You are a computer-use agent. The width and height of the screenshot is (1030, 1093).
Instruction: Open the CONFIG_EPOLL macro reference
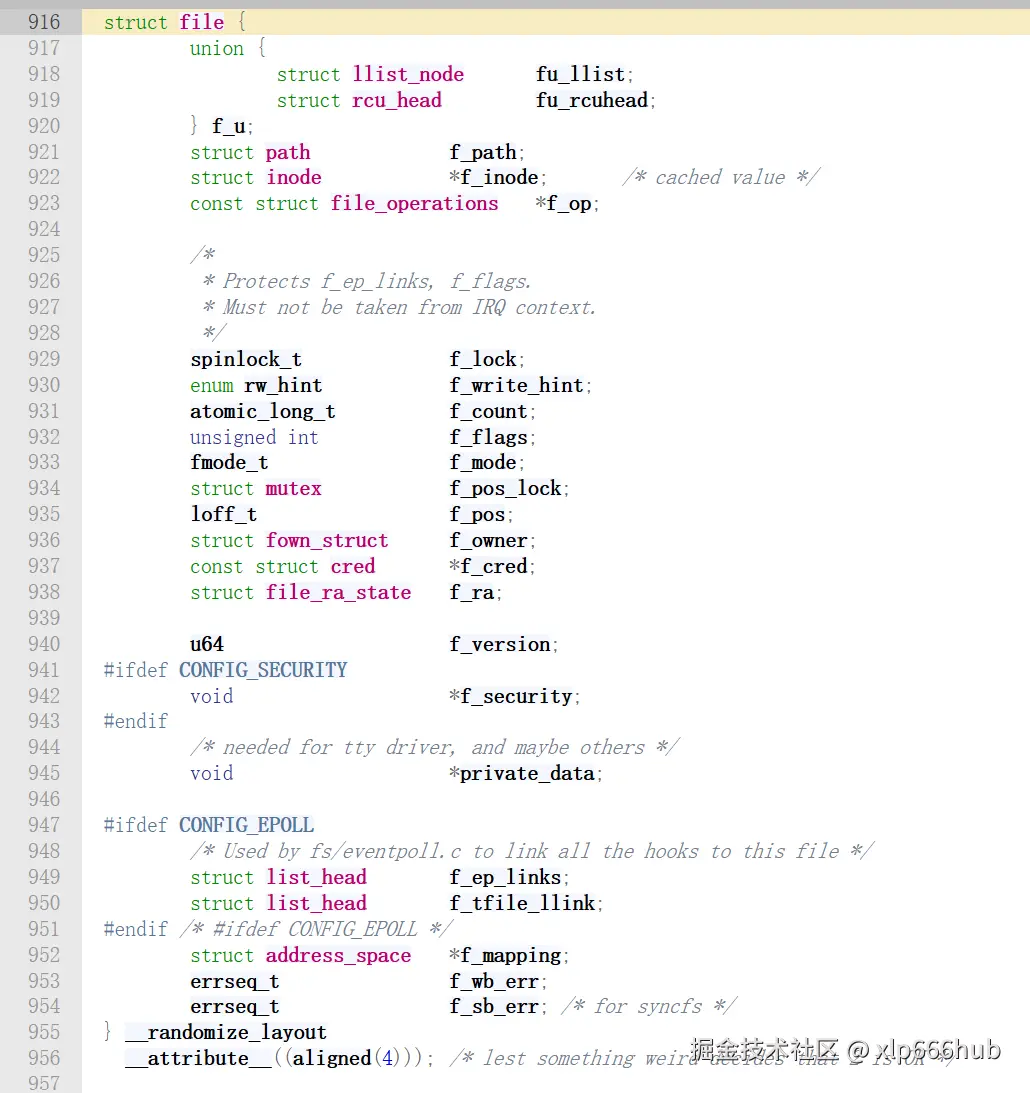246,825
